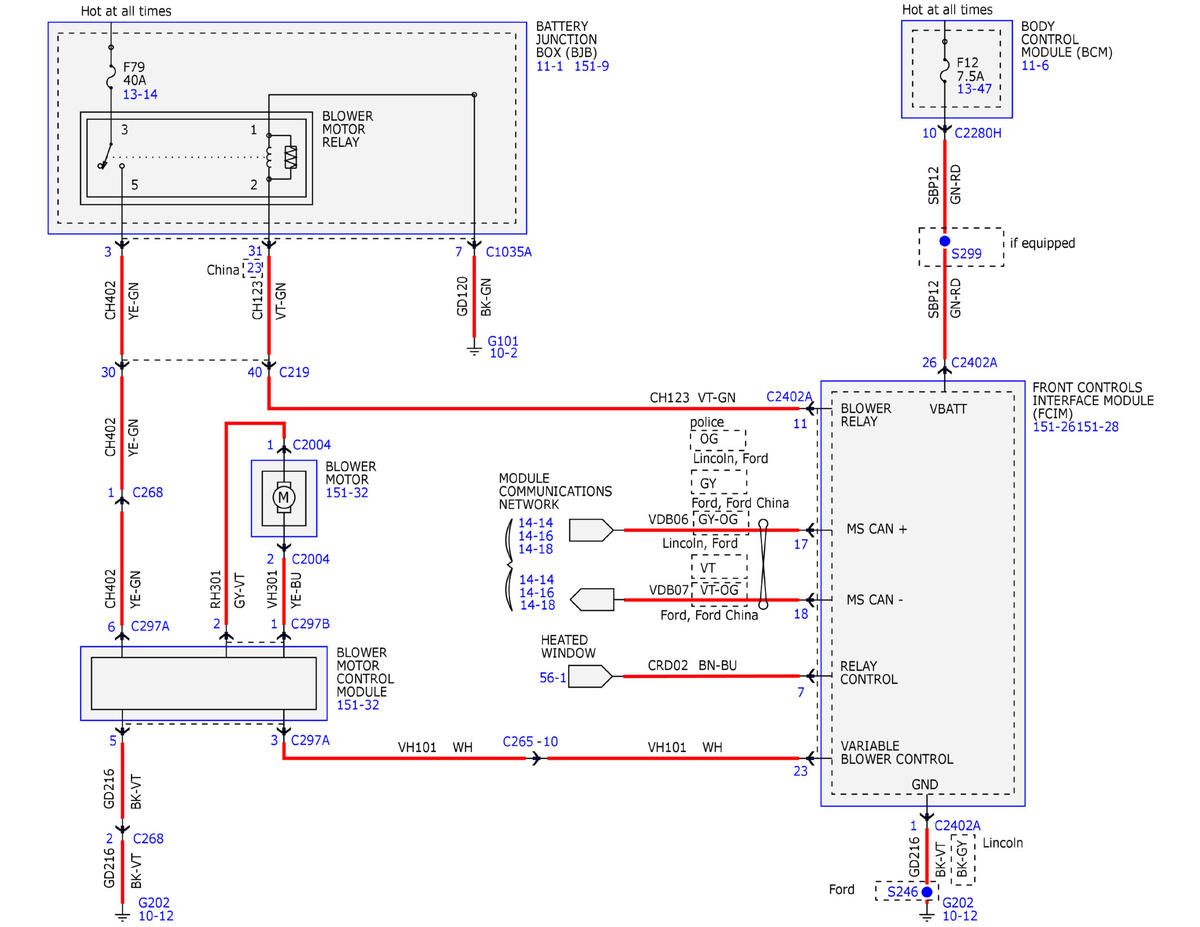Follow 151-32 link under Blower Motor Control Module
Viewport: 1200px width, 927px height.
[x=357, y=704]
